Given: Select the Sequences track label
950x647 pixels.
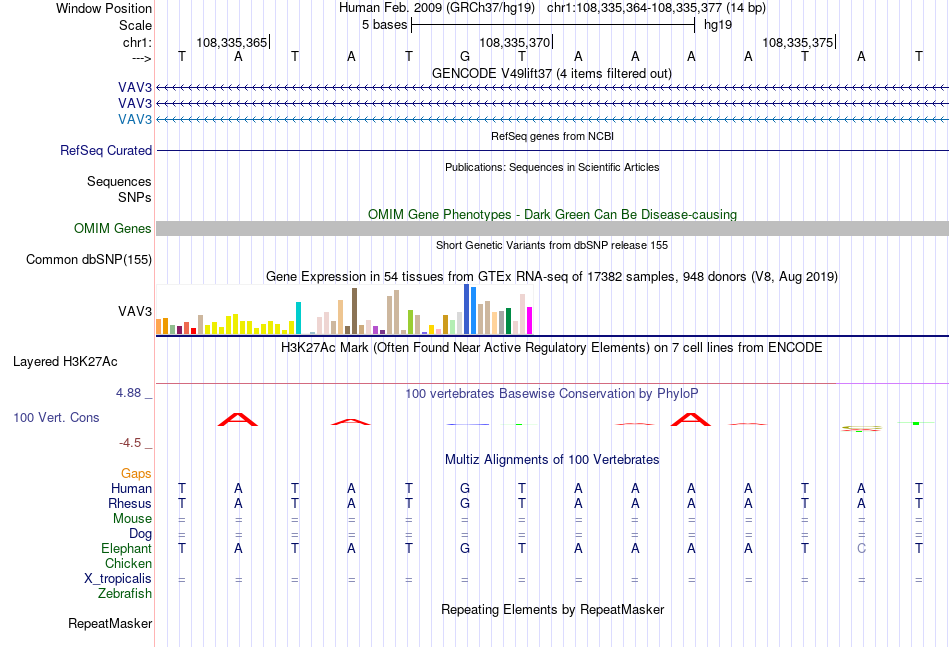Looking at the screenshot, I should click(x=119, y=181).
